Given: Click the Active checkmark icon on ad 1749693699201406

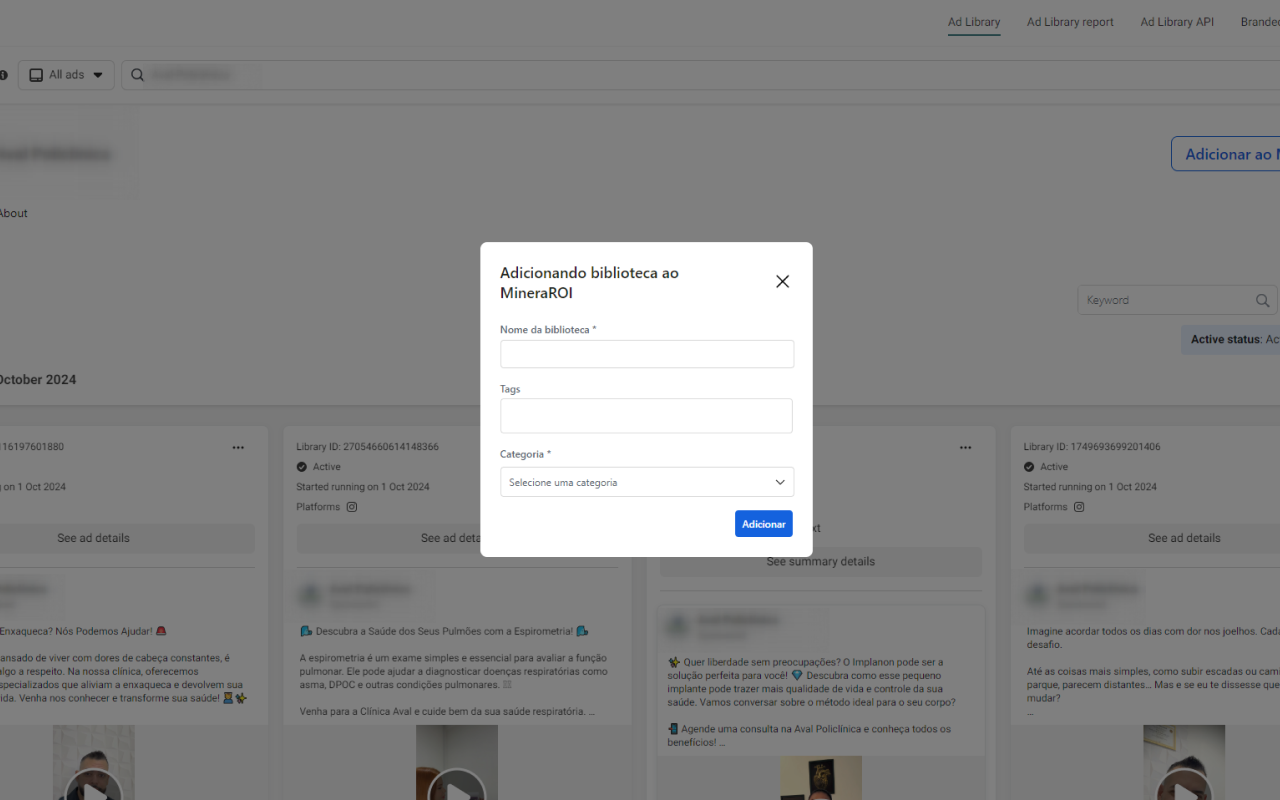Looking at the screenshot, I should coord(1029,467).
